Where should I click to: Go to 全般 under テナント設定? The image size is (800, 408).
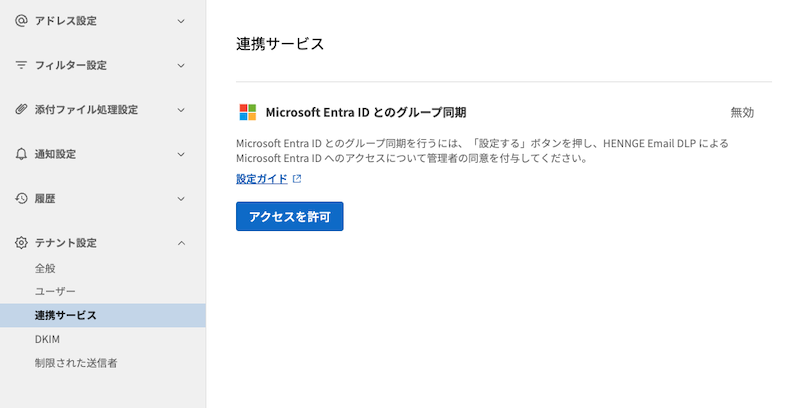(x=45, y=268)
